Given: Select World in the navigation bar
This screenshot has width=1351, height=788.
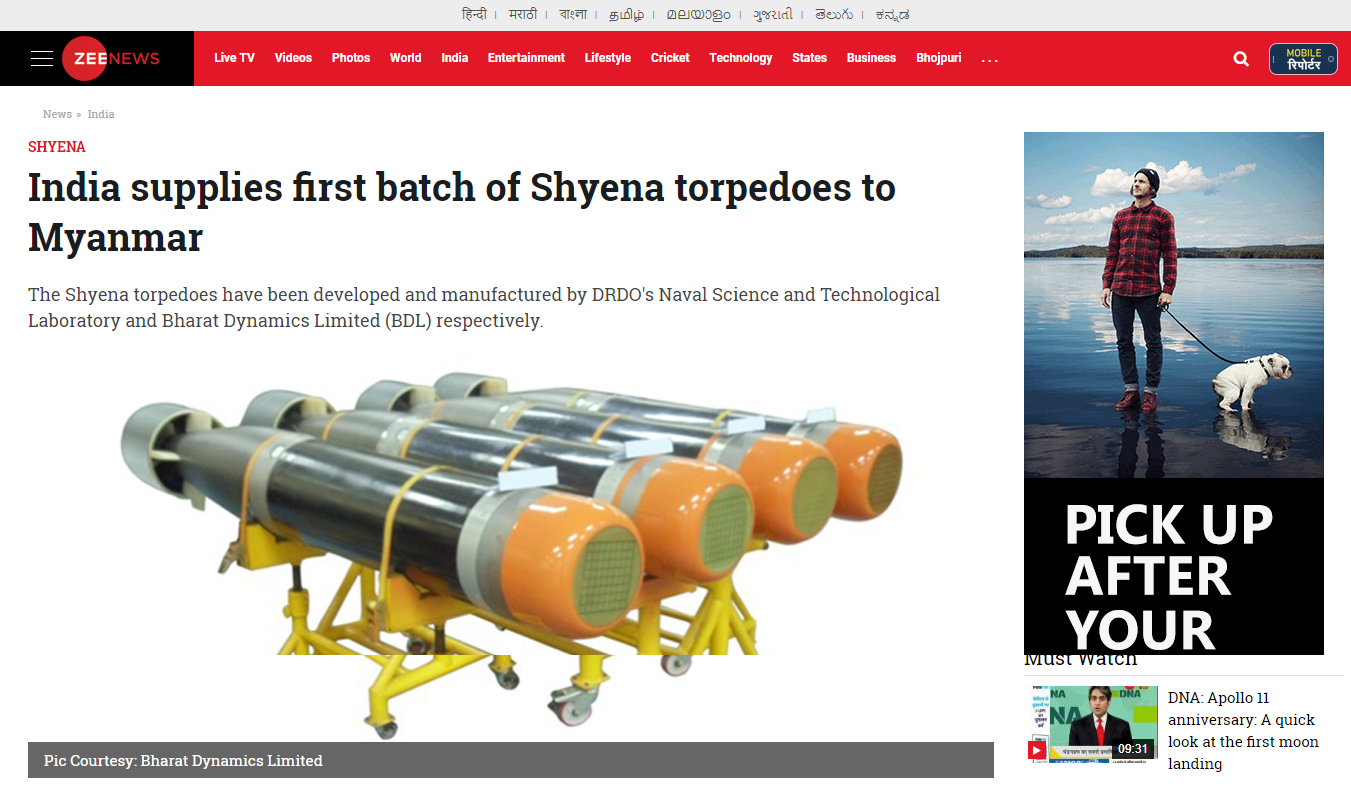Looking at the screenshot, I should (405, 58).
